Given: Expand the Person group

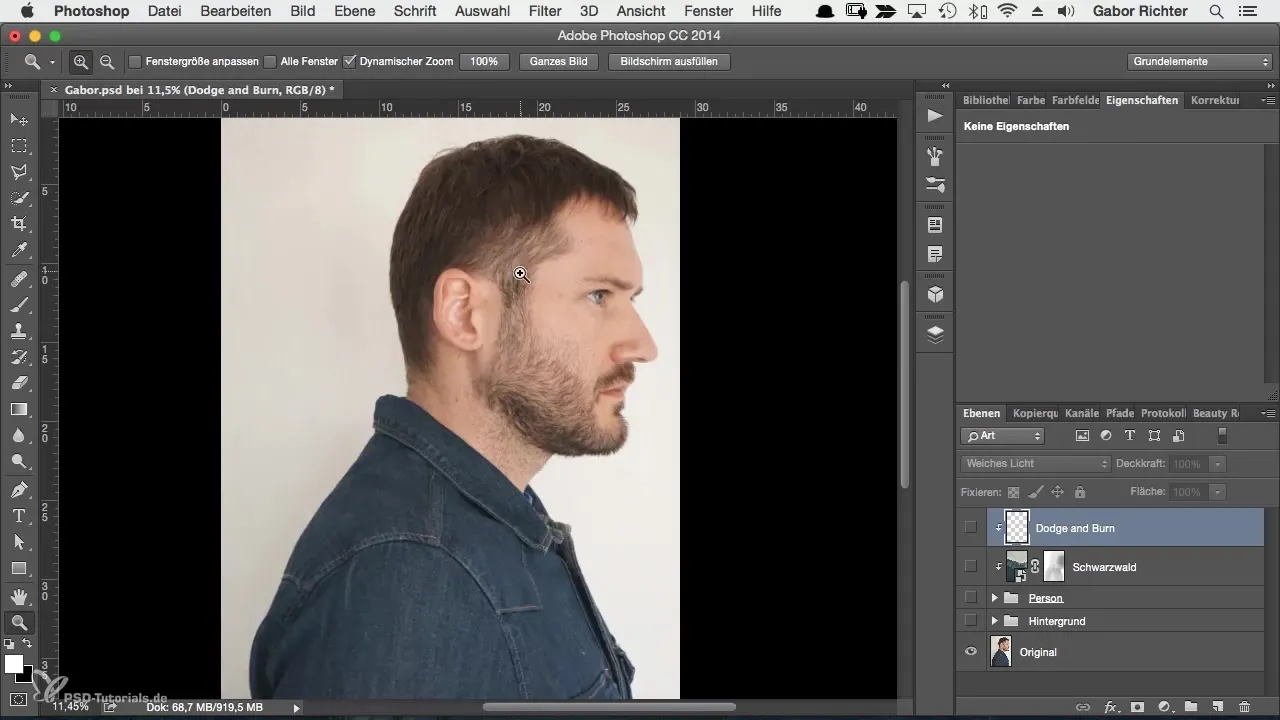Looking at the screenshot, I should pyautogui.click(x=994, y=598).
